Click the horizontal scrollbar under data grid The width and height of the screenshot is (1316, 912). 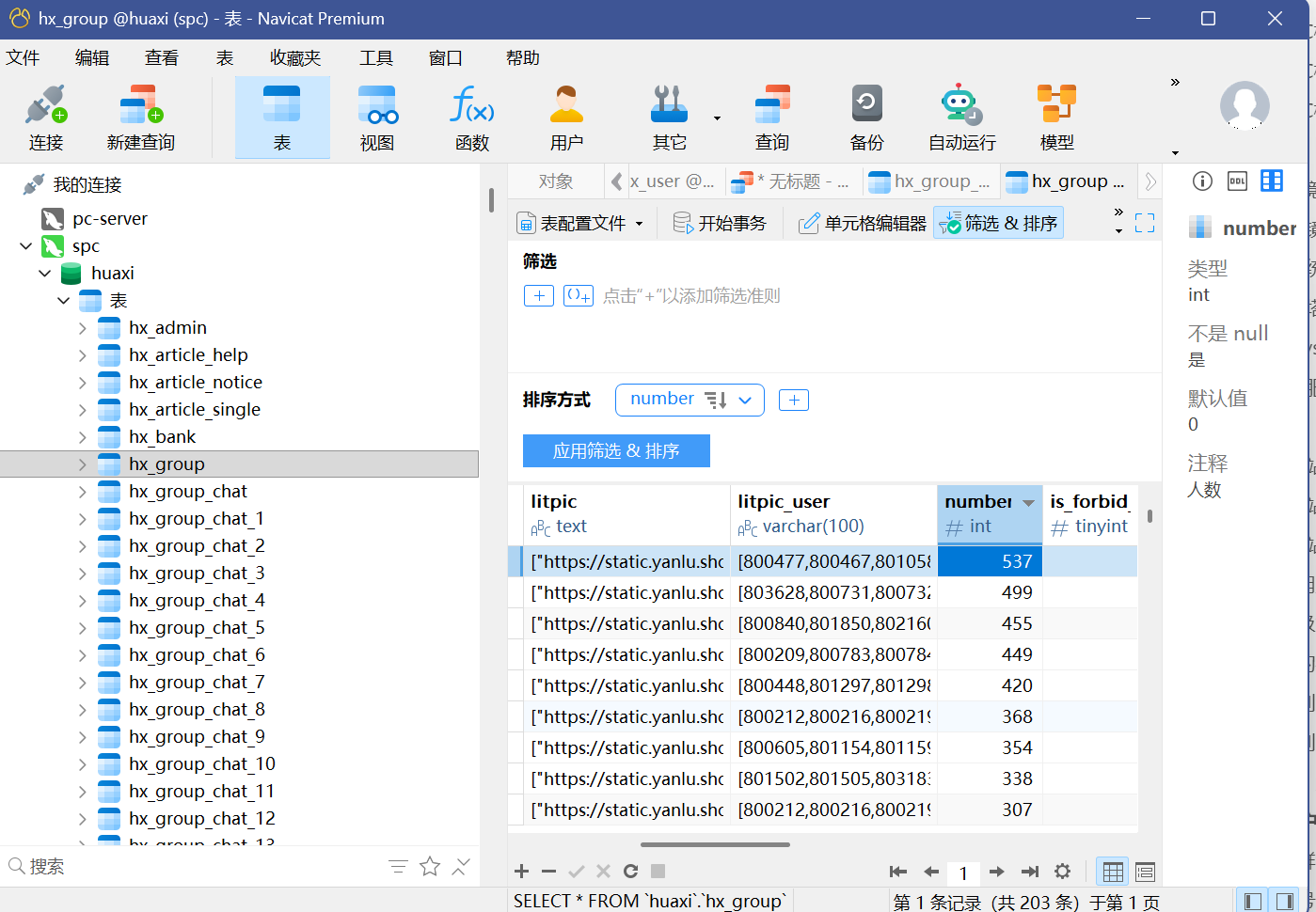click(715, 844)
